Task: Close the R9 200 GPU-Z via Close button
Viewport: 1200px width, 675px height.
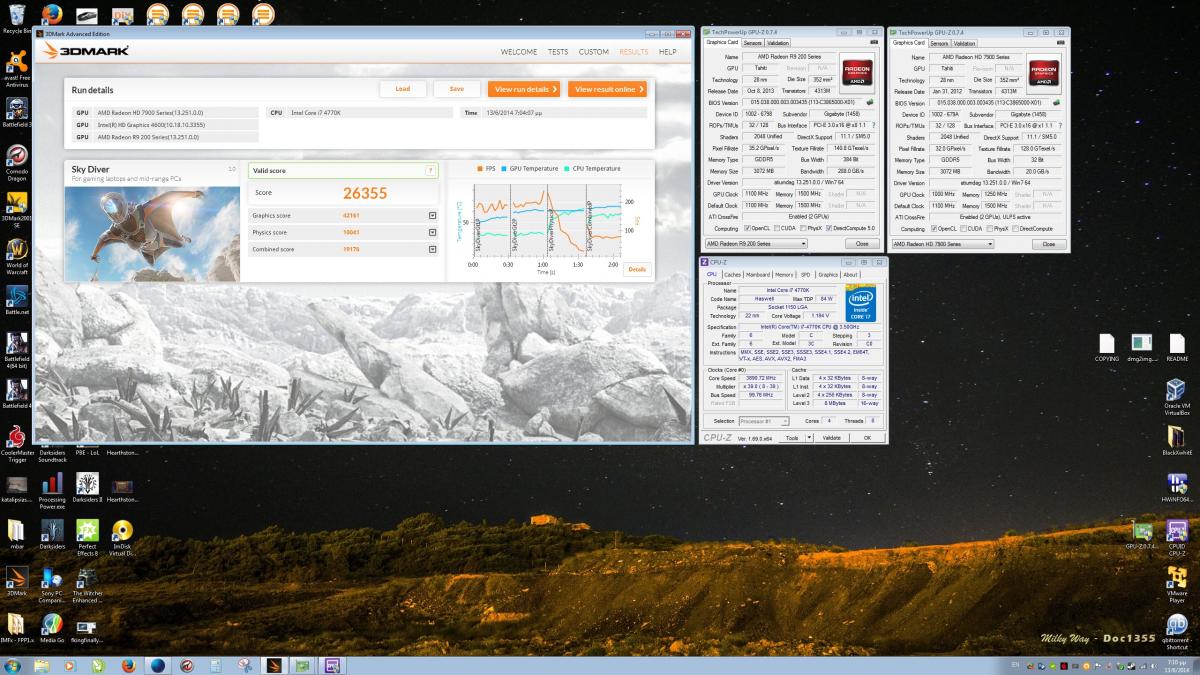Action: tap(862, 244)
